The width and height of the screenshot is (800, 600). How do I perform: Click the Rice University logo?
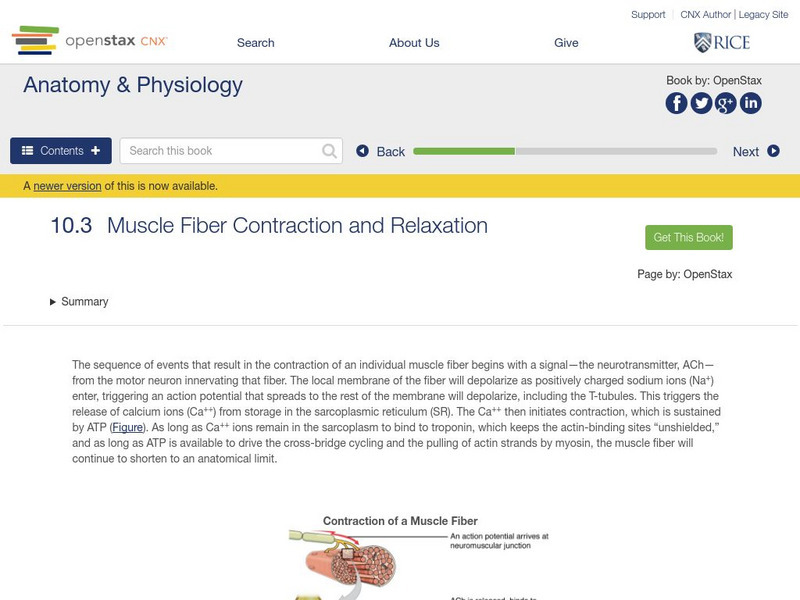[x=721, y=42]
